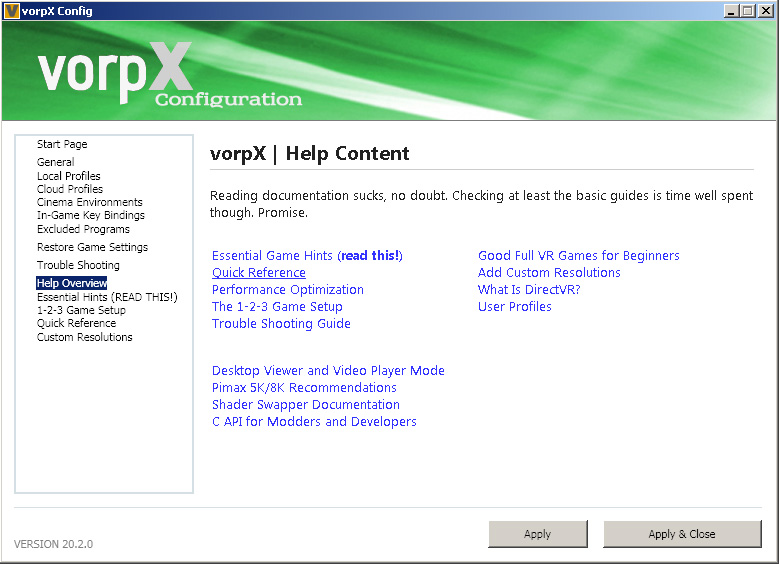Maximize the vorpX Config window
This screenshot has width=779, height=564.
tap(747, 11)
